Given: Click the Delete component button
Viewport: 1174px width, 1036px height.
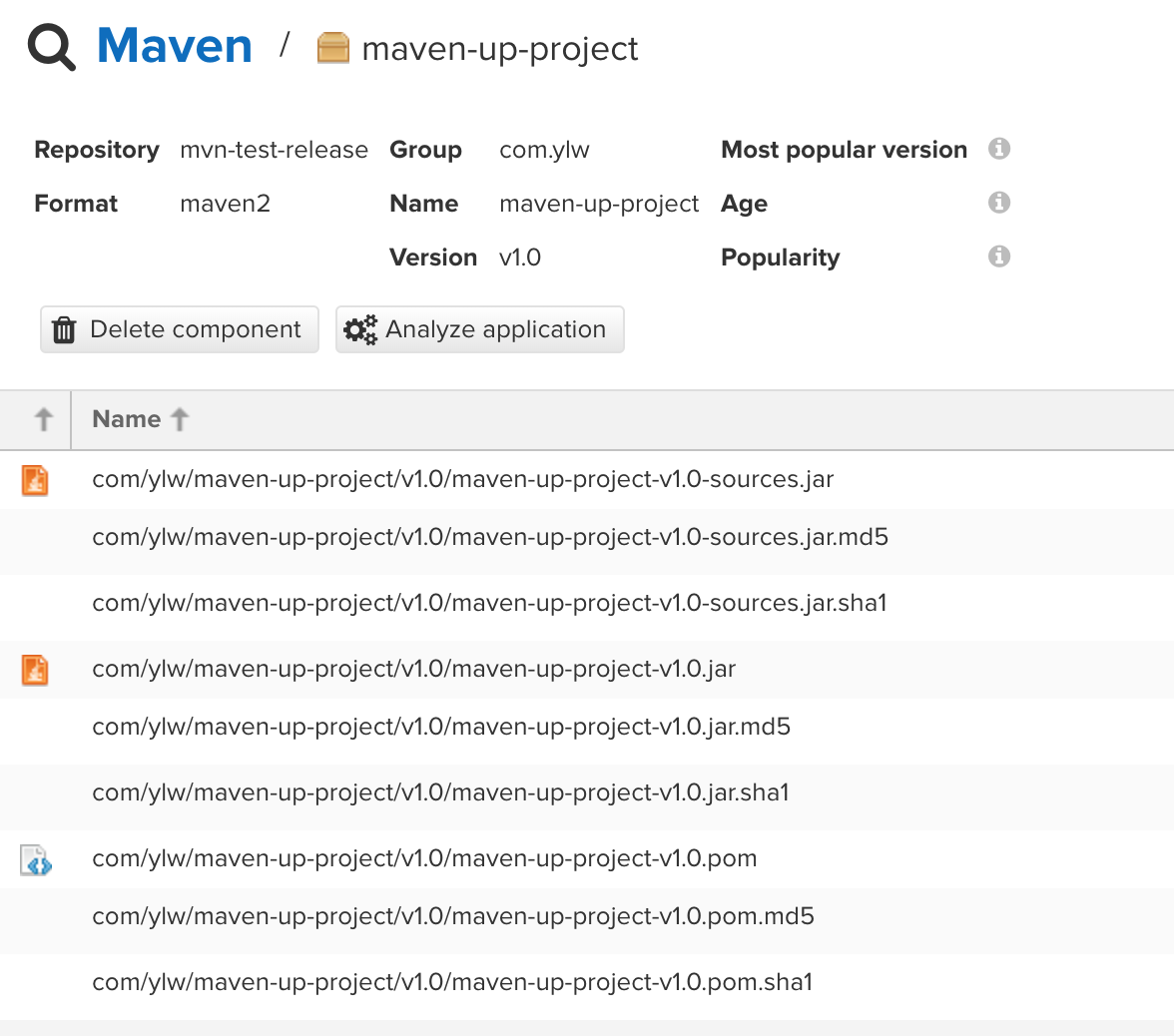Looking at the screenshot, I should [180, 329].
